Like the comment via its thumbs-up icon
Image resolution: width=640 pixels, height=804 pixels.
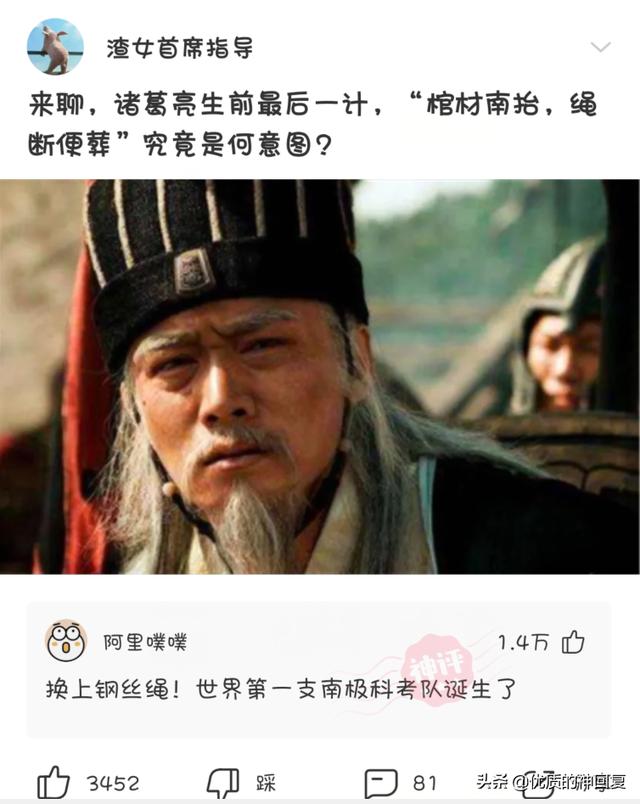click(573, 641)
